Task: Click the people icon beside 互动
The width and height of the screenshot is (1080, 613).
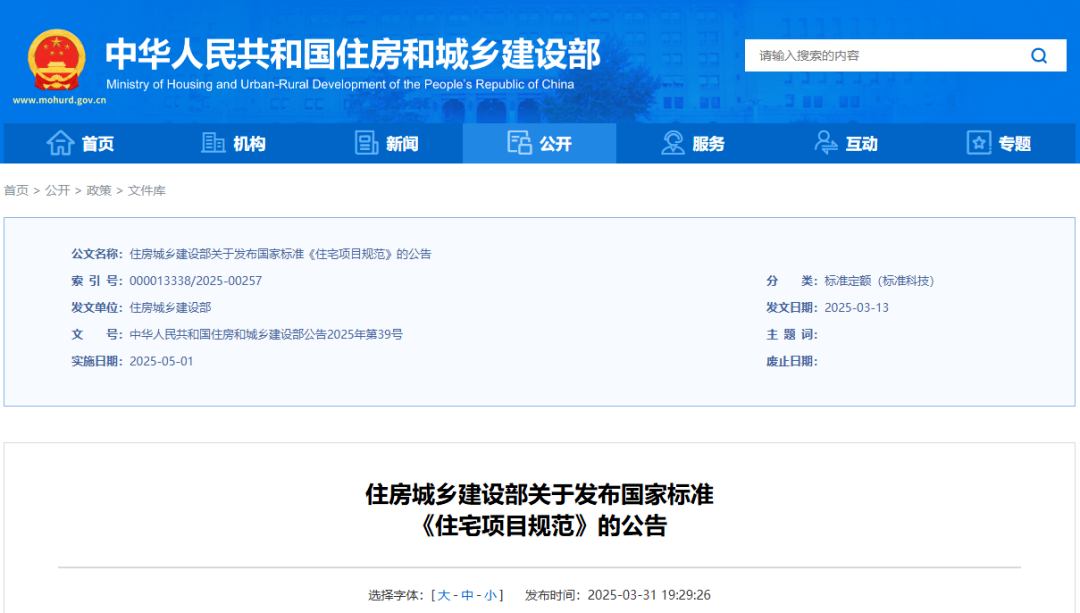Action: point(825,143)
